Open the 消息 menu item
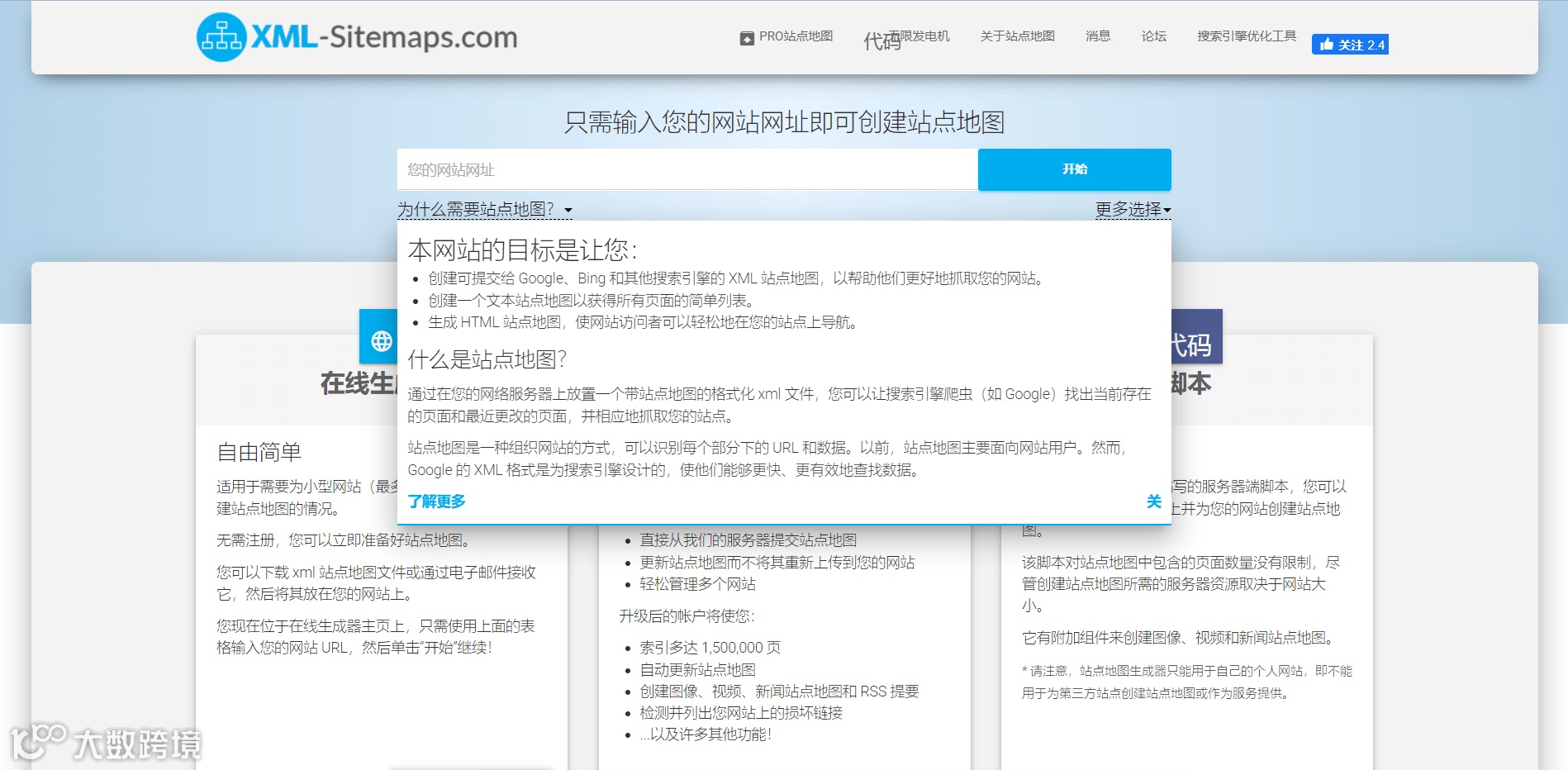Viewport: 1568px width, 770px height. point(1097,36)
